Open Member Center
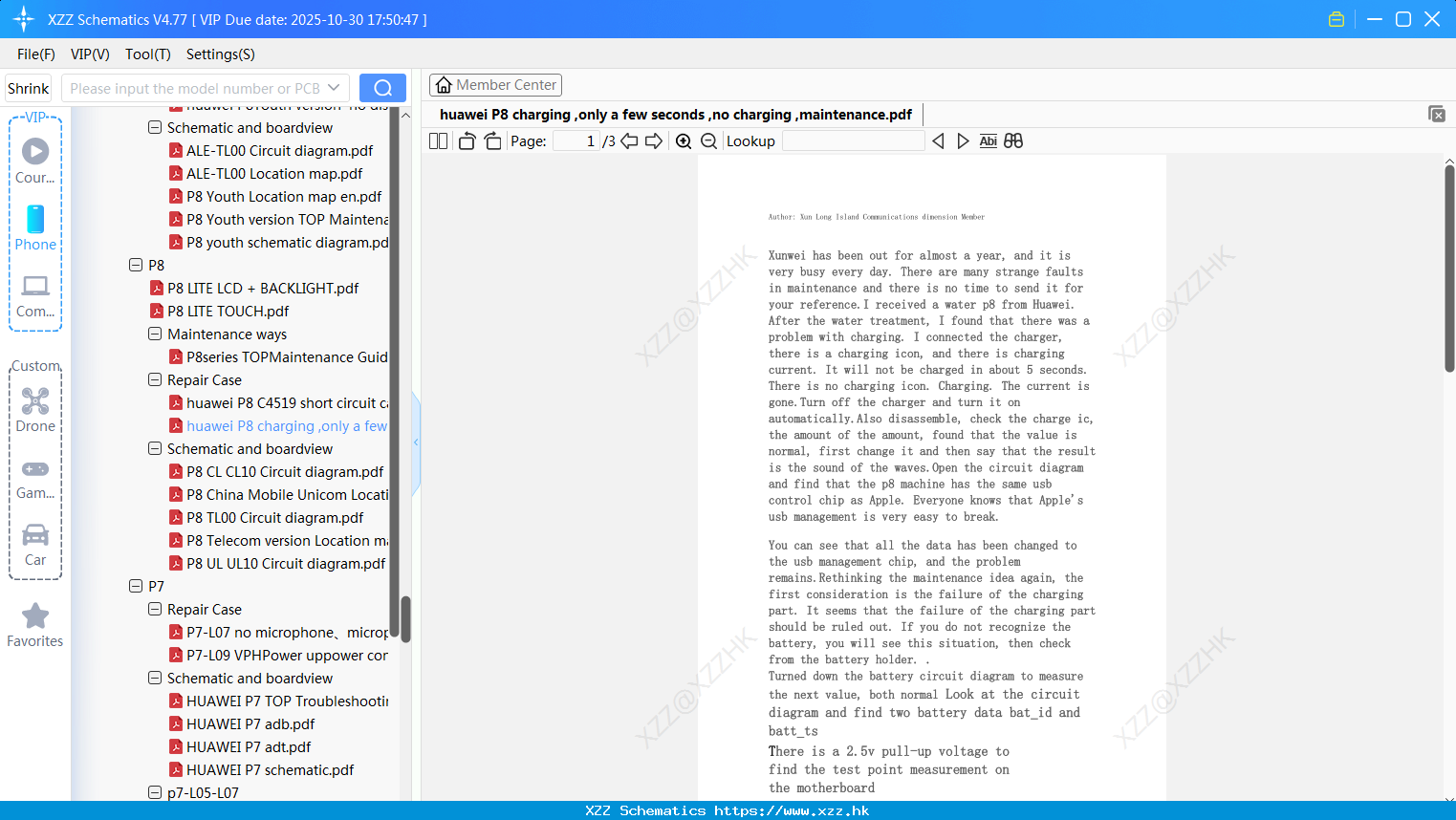This screenshot has height=820, width=1456. click(495, 85)
